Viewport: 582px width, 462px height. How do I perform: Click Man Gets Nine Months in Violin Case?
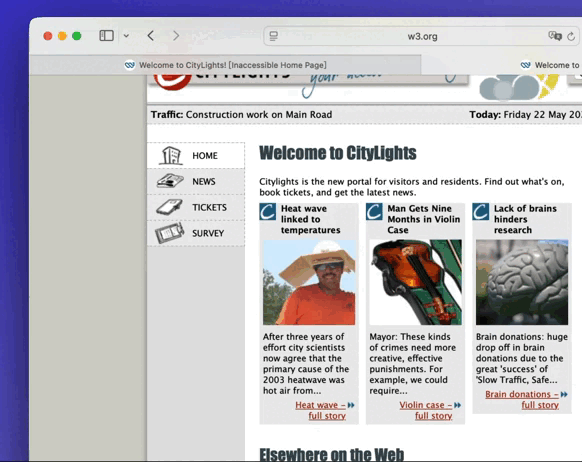[x=424, y=219]
